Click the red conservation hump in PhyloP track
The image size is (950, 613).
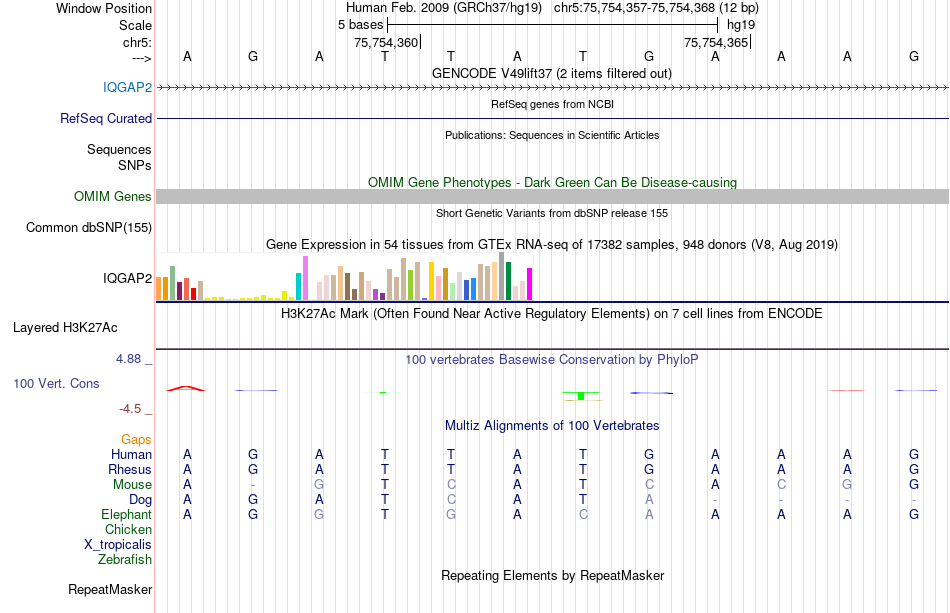point(186,388)
